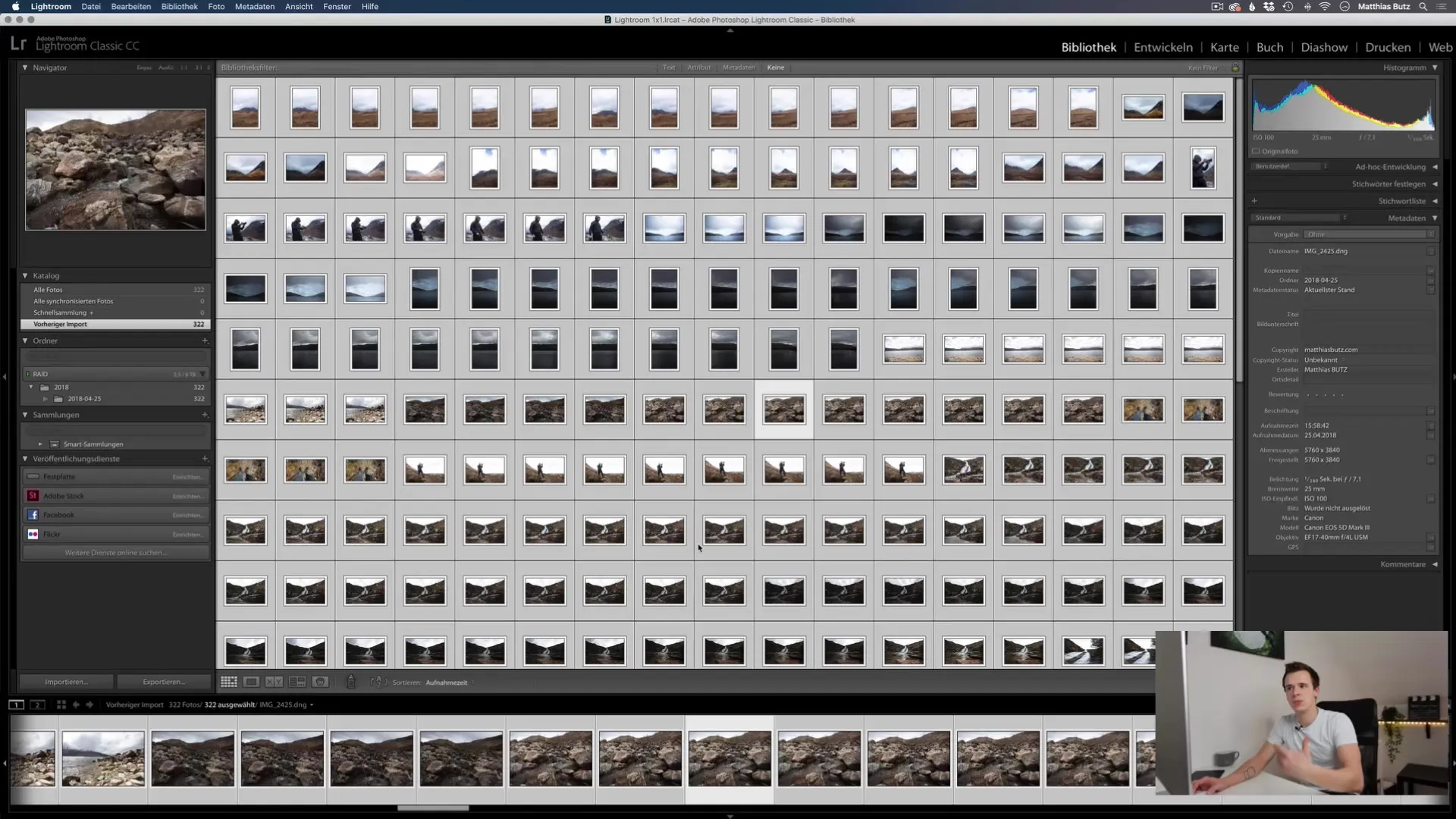Collapse the Katalog panel

[25, 276]
